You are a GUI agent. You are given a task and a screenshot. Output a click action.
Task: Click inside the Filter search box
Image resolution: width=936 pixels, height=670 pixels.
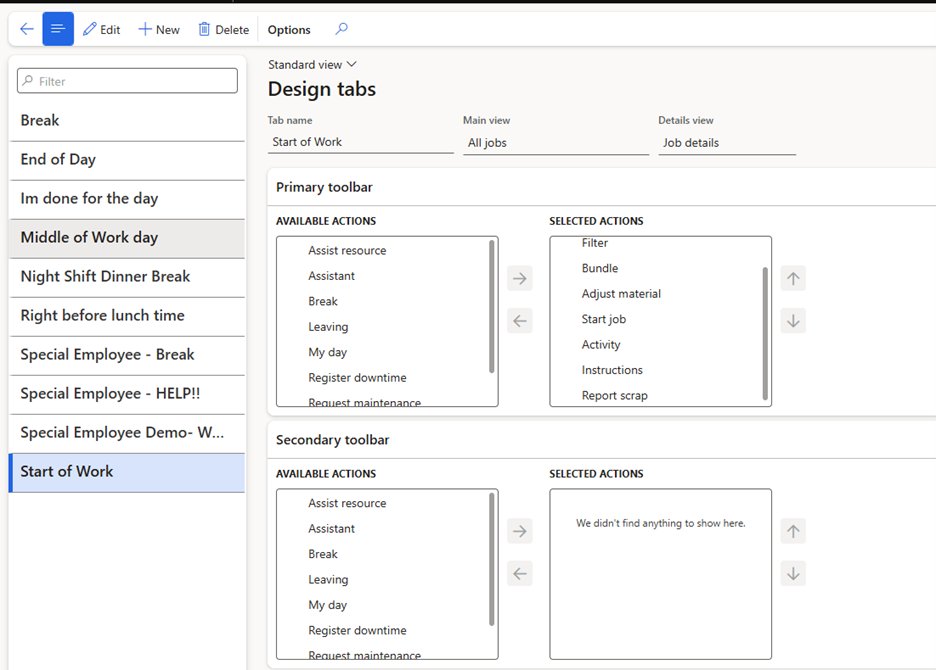[126, 80]
